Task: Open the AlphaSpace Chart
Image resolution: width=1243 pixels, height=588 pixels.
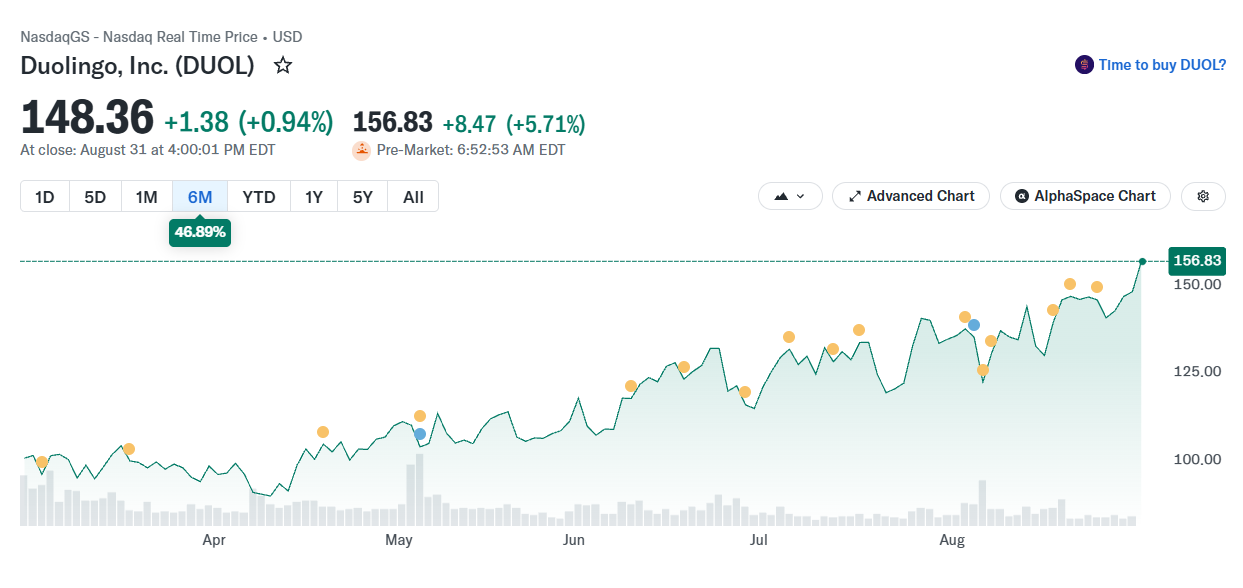Action: [1085, 196]
